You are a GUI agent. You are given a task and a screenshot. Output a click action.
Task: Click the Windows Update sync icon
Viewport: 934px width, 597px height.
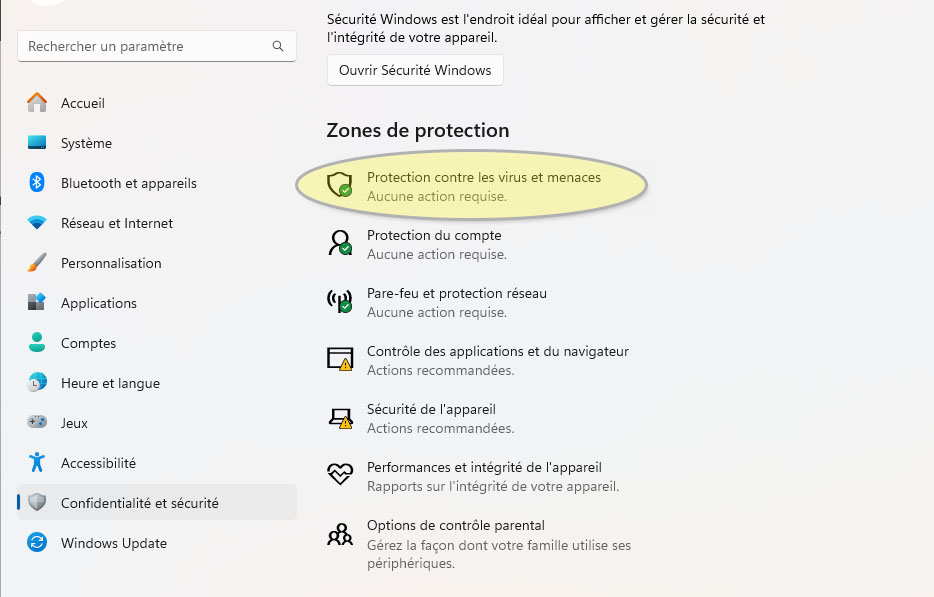pyautogui.click(x=37, y=542)
